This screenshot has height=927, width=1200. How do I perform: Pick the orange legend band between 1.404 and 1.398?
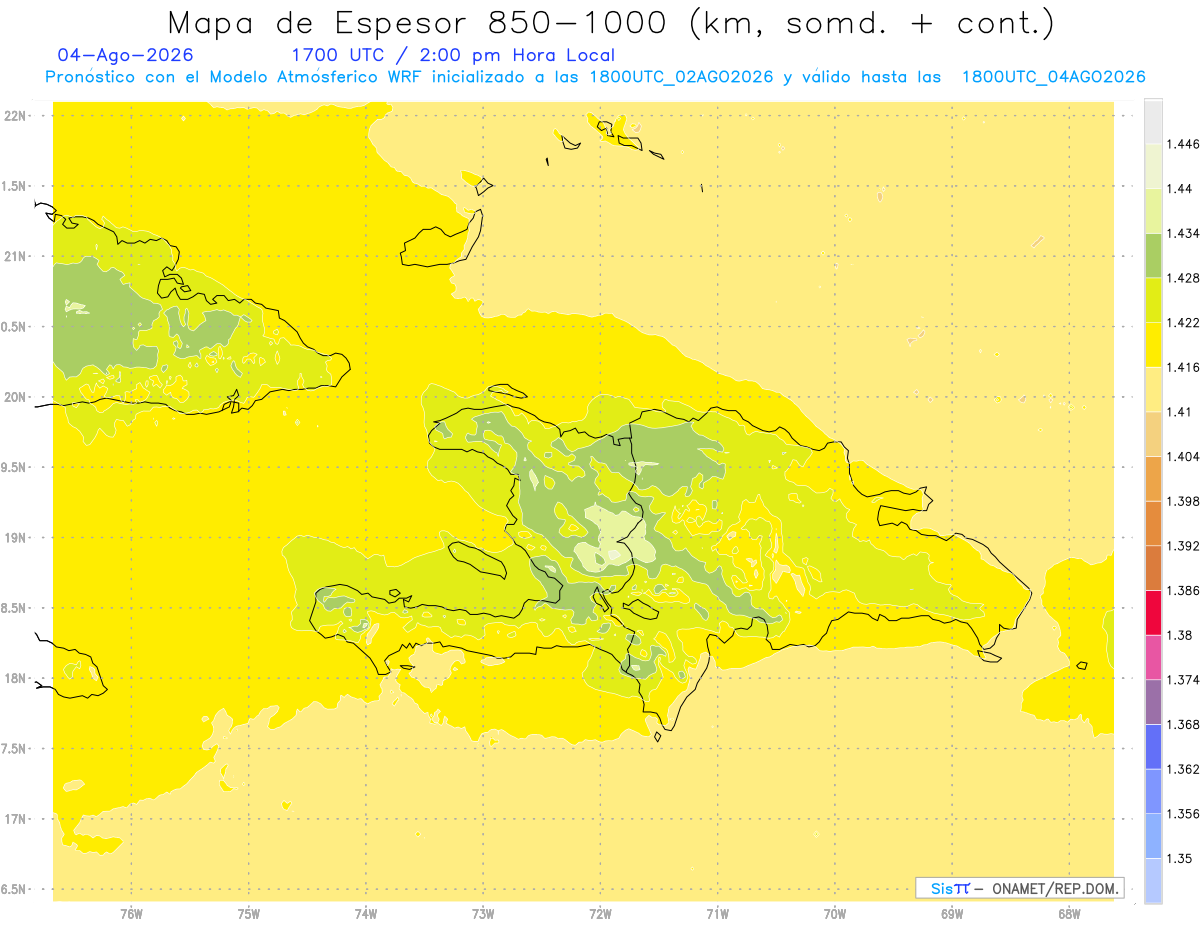coord(1153,478)
